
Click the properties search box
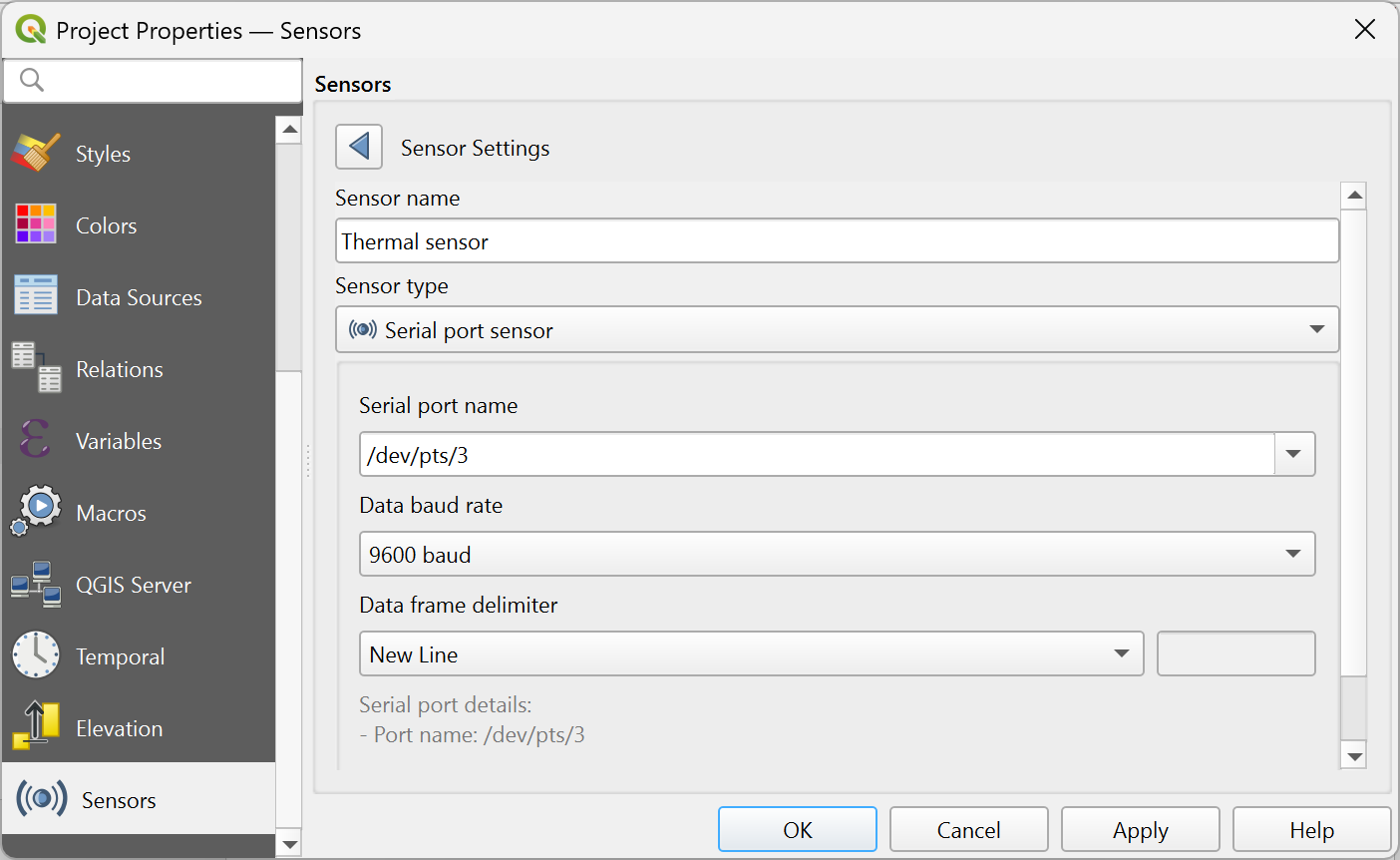[x=152, y=80]
